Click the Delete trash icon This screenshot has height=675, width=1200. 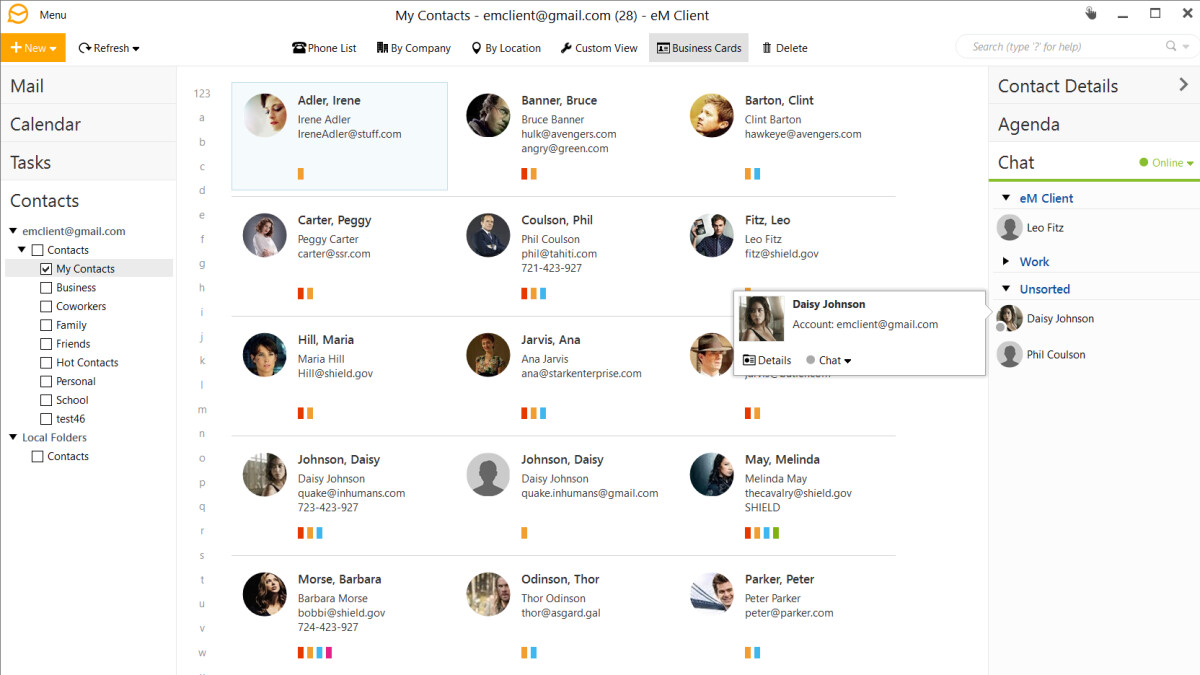[x=767, y=48]
